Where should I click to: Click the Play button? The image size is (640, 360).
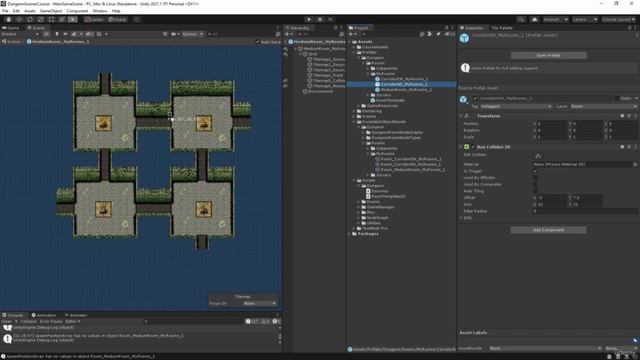pos(309,19)
